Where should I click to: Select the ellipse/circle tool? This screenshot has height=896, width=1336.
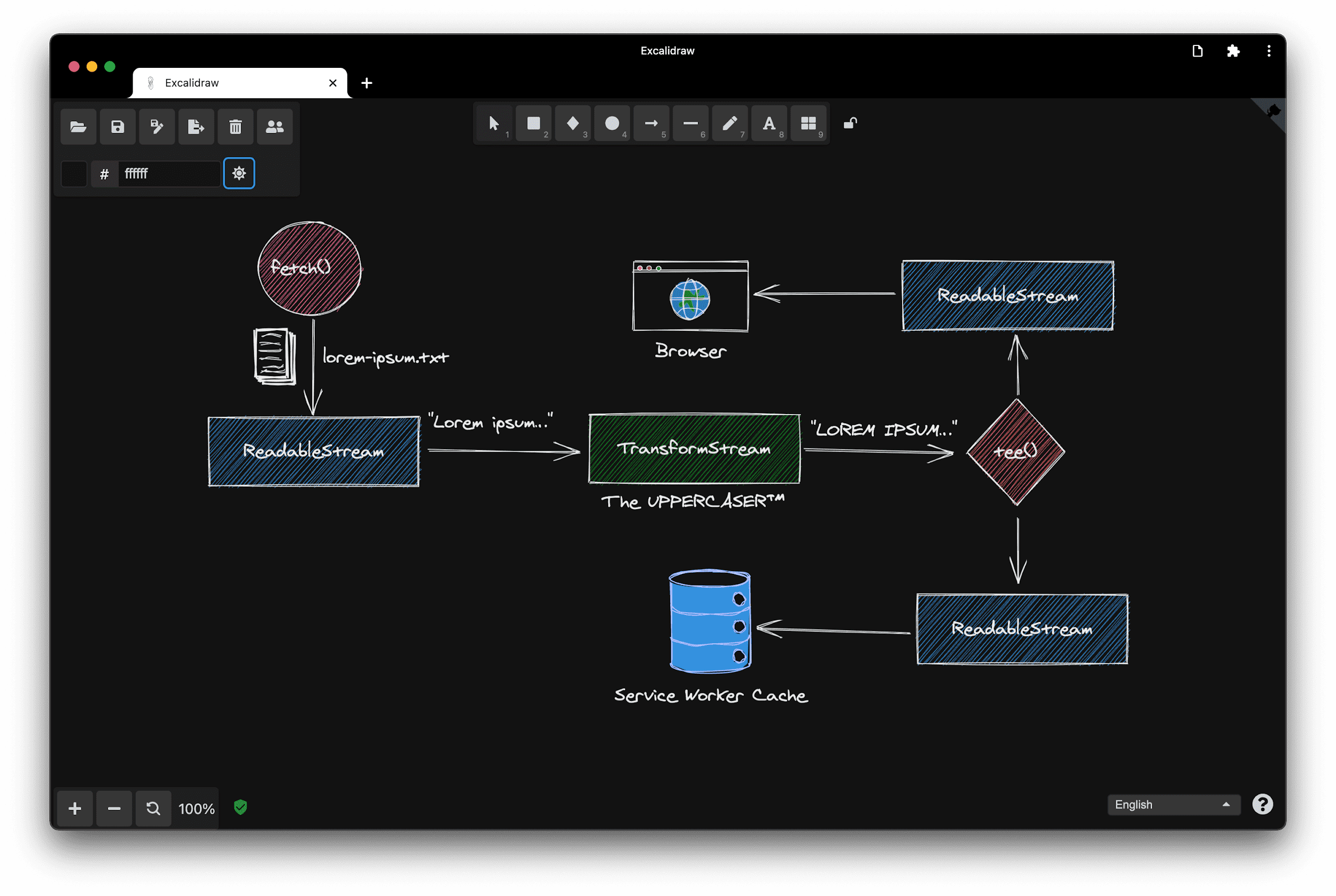pyautogui.click(x=610, y=122)
